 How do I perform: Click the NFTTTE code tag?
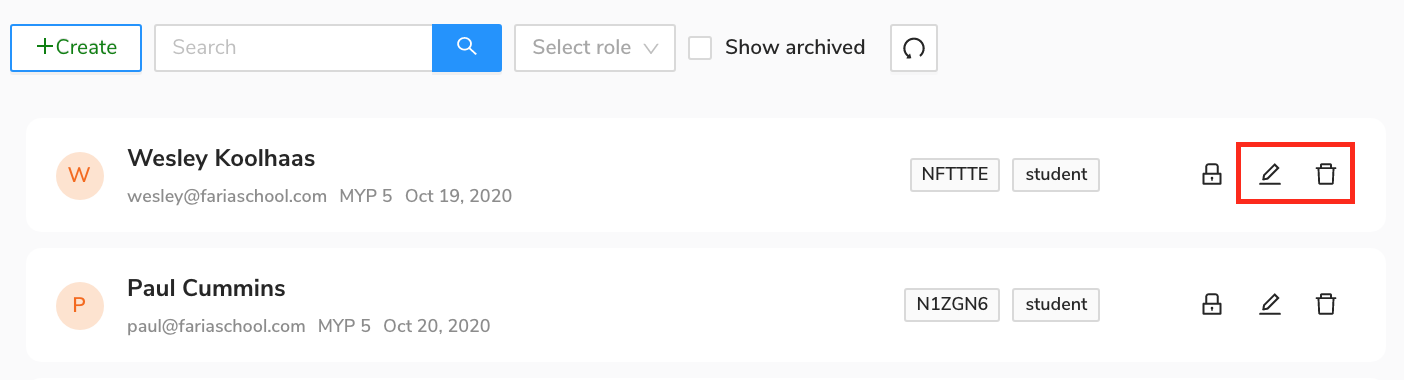click(955, 174)
